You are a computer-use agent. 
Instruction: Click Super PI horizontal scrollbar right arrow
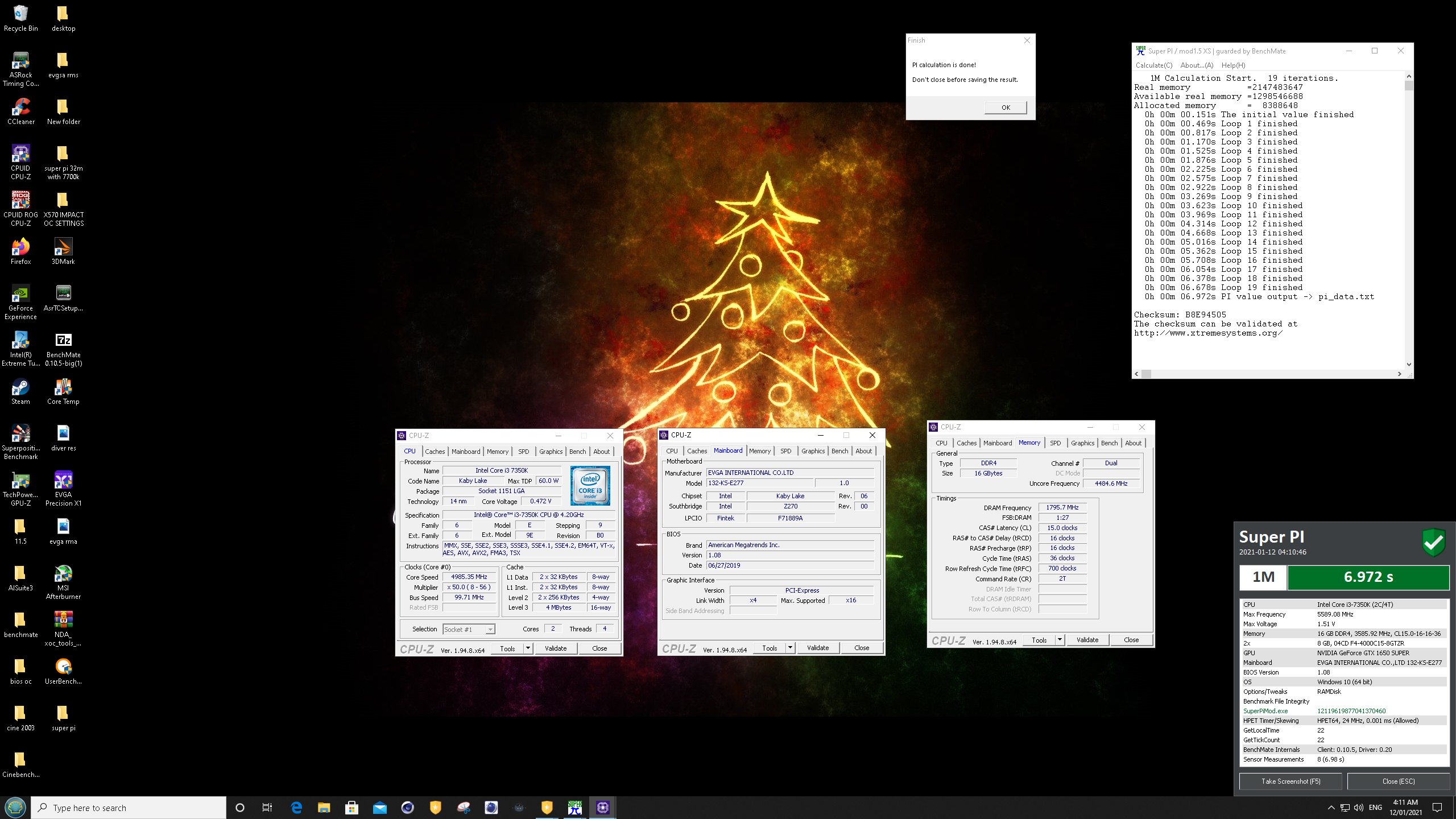(1400, 374)
